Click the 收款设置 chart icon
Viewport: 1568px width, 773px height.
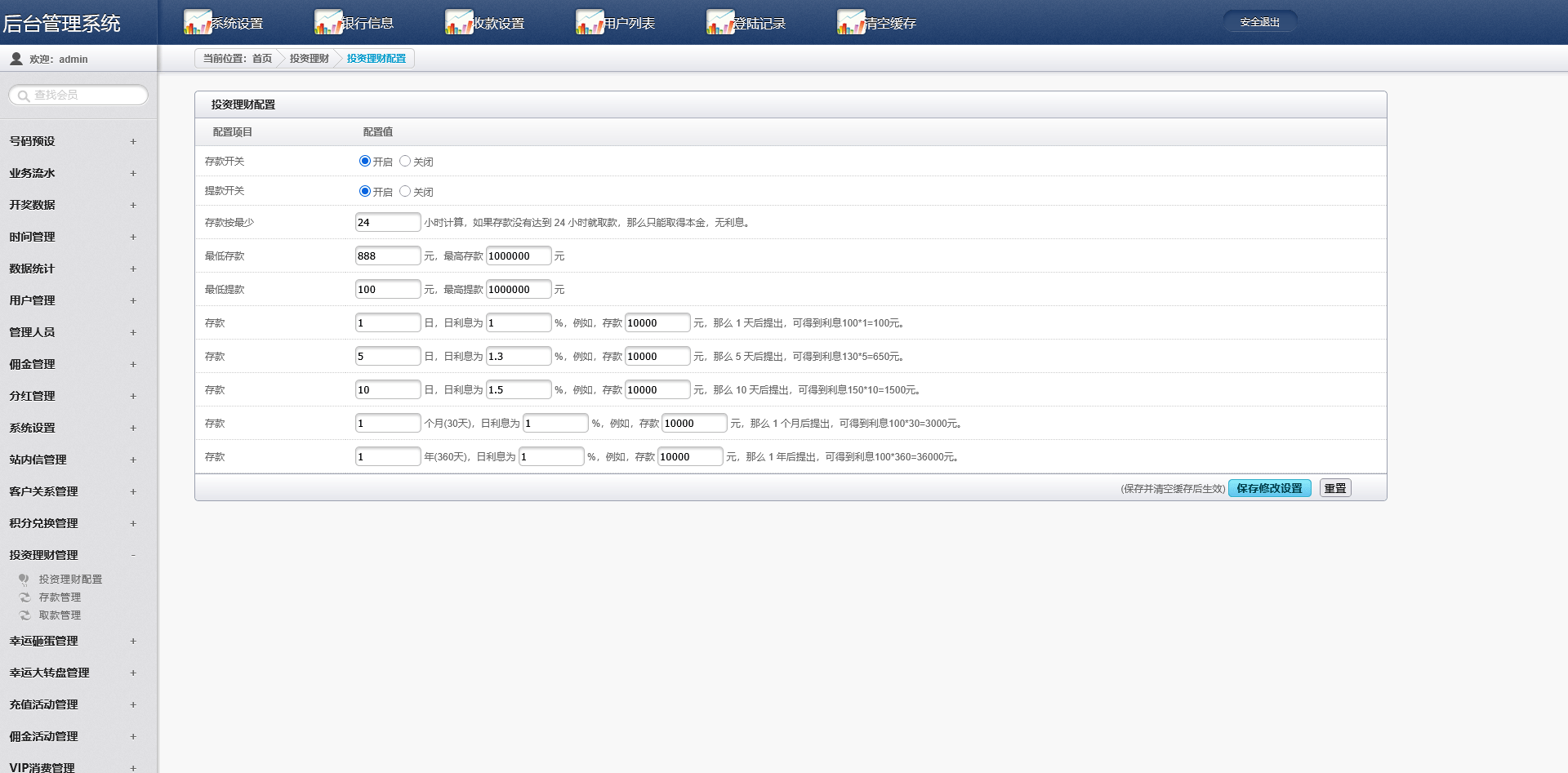click(x=458, y=22)
